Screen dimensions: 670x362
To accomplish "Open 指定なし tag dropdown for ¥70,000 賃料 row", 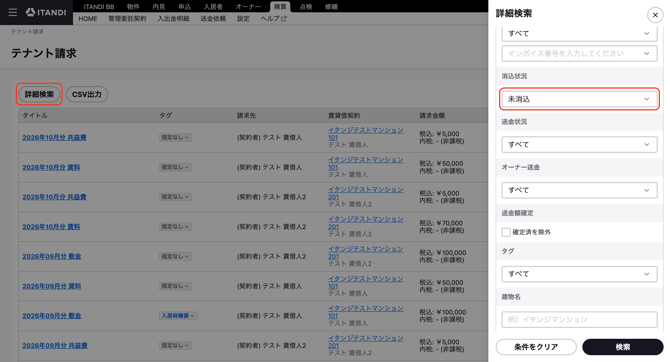I will [x=175, y=227].
